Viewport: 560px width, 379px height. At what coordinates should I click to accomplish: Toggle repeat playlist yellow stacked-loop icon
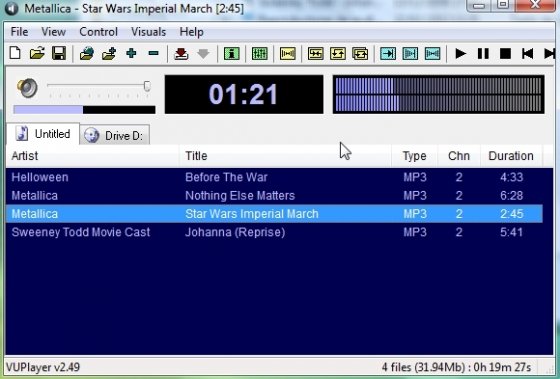[360, 54]
